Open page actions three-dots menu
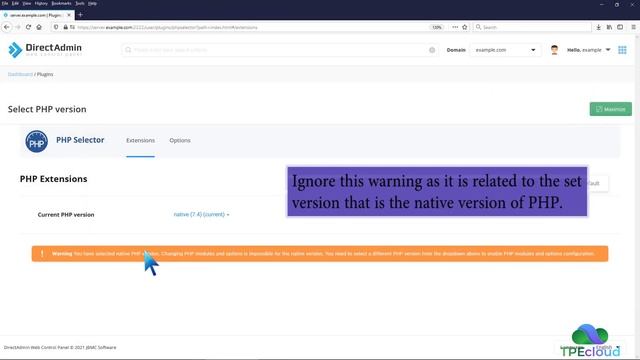 coord(455,27)
